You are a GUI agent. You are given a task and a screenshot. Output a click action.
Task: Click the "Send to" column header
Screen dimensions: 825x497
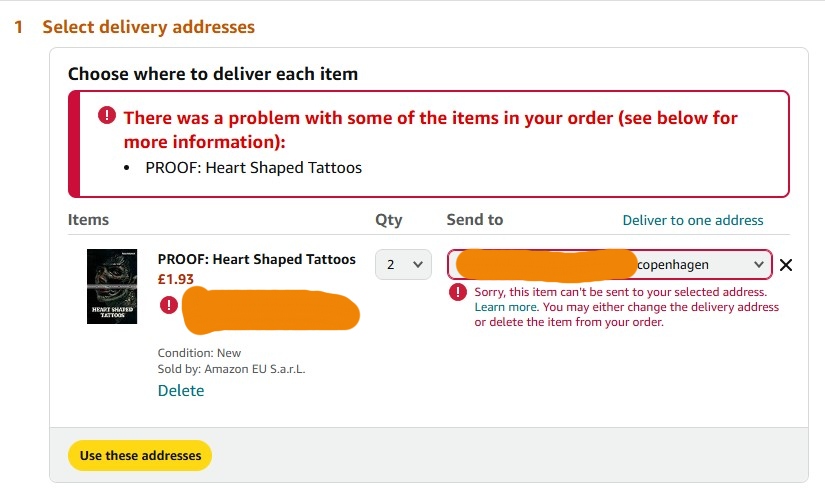pos(475,219)
